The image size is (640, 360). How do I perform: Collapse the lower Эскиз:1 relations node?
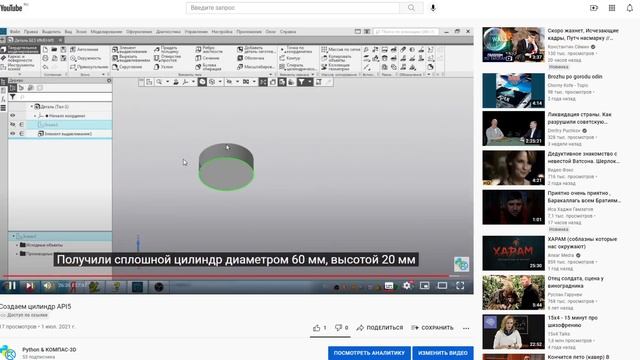point(13,236)
